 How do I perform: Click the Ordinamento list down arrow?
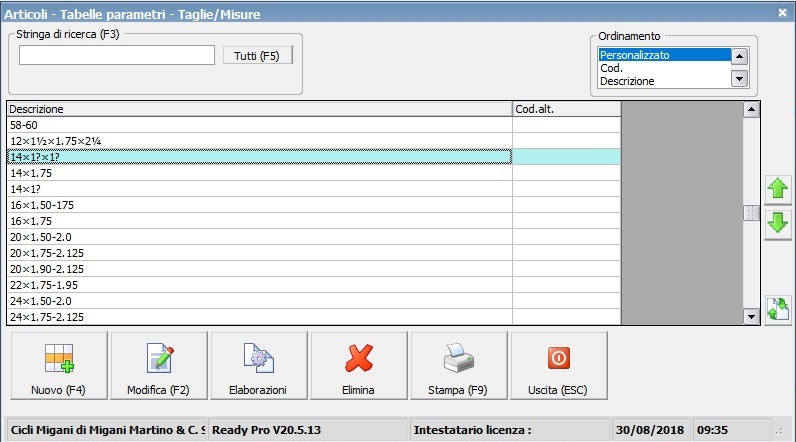pos(740,79)
